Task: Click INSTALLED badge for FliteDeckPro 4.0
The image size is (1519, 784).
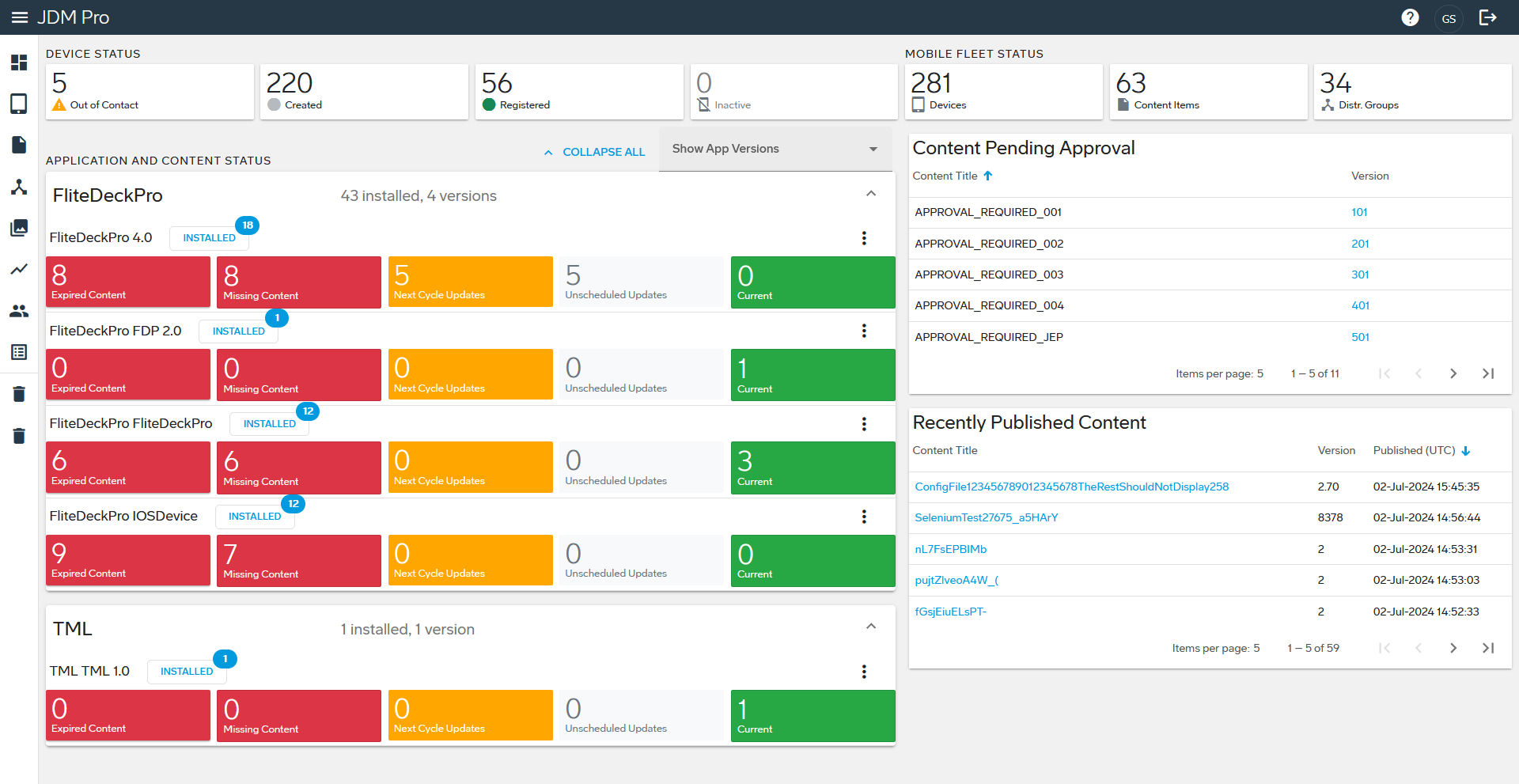Action: tap(209, 238)
